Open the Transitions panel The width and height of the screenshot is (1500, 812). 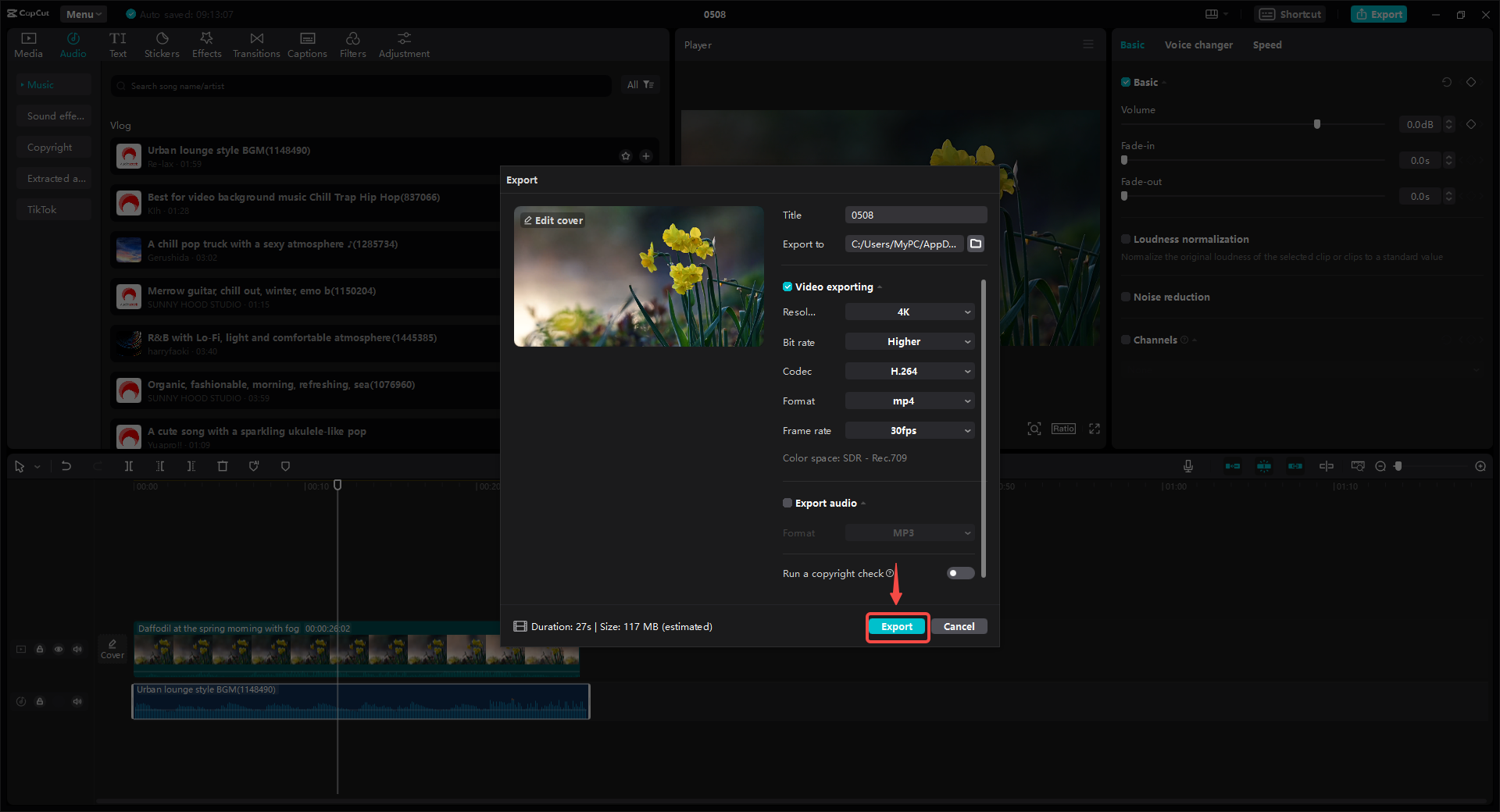(256, 44)
